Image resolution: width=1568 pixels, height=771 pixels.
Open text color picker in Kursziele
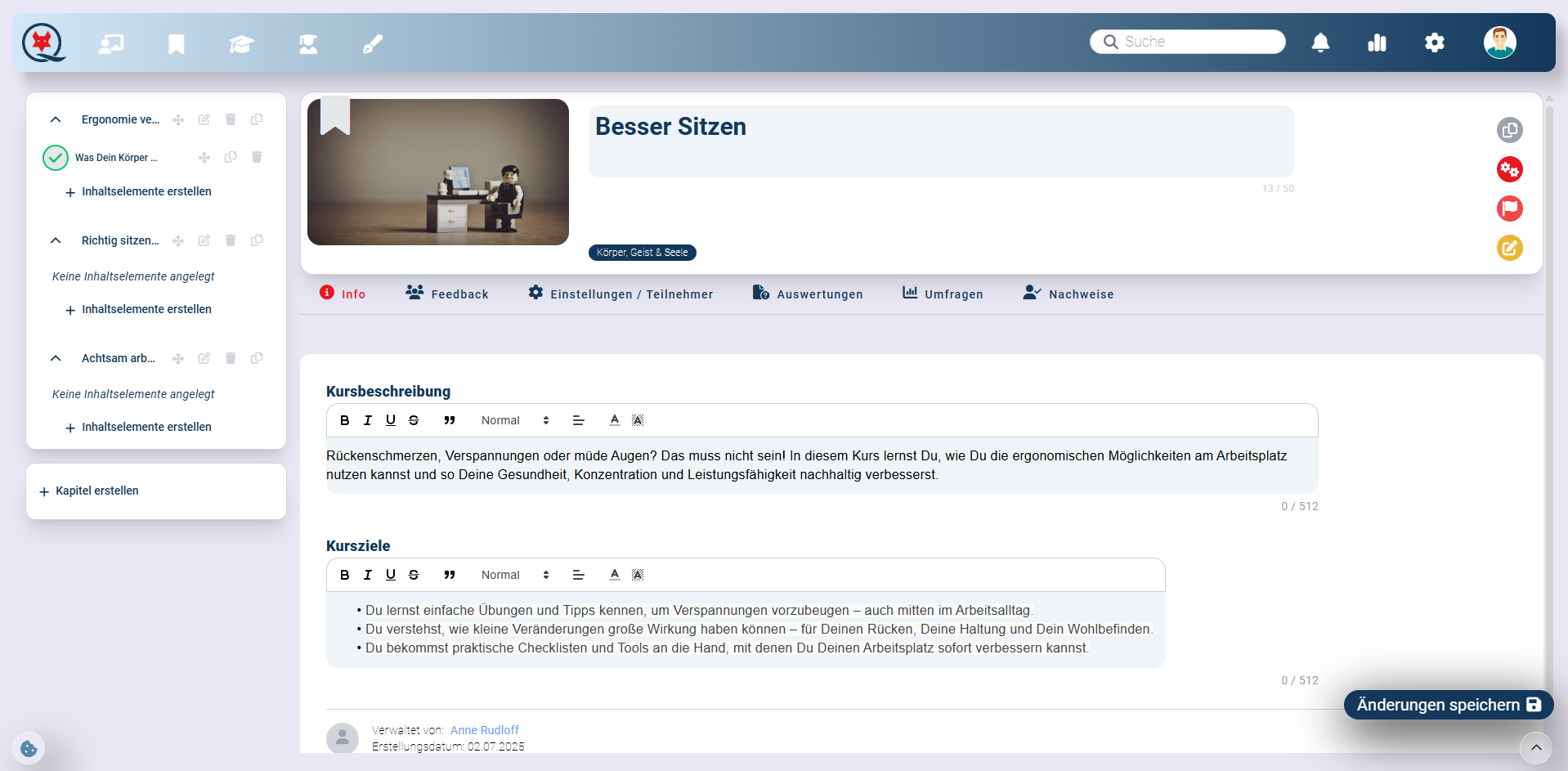tap(615, 575)
